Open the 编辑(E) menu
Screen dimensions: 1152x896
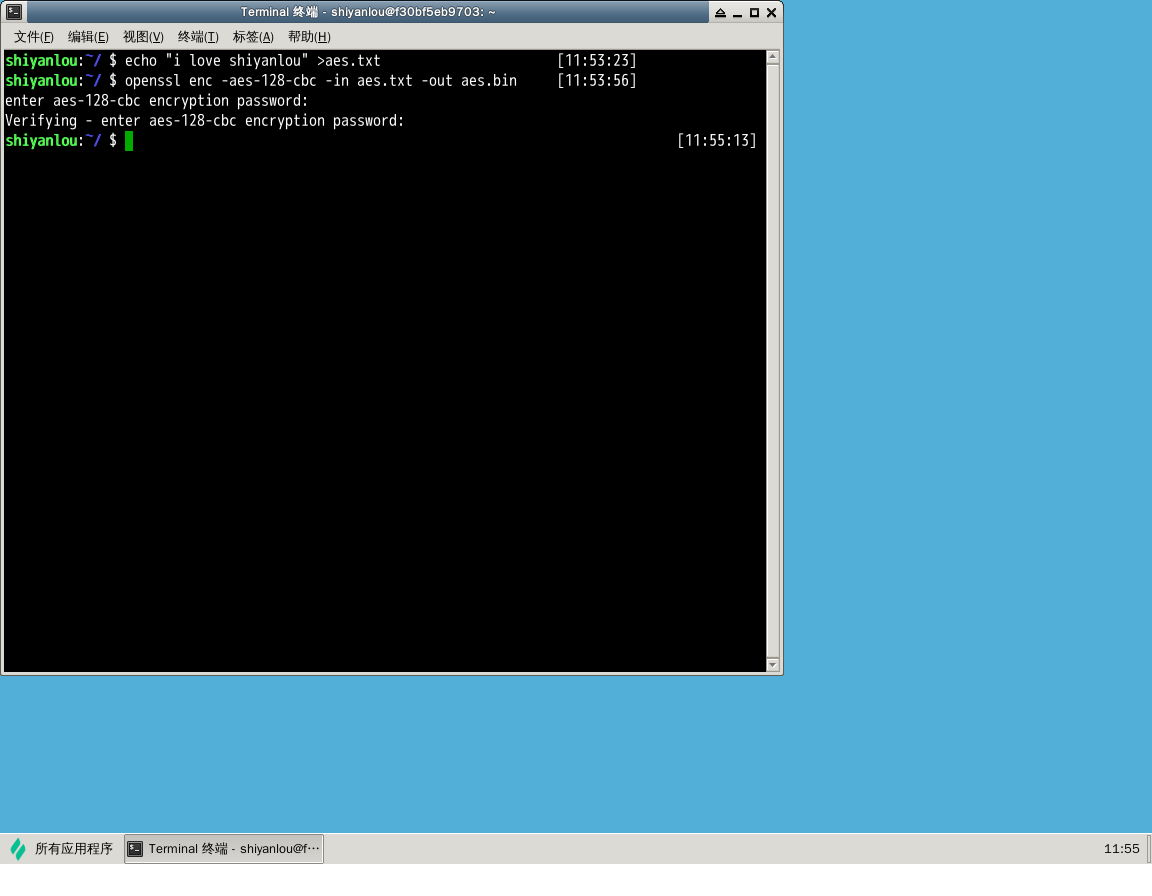(x=88, y=37)
